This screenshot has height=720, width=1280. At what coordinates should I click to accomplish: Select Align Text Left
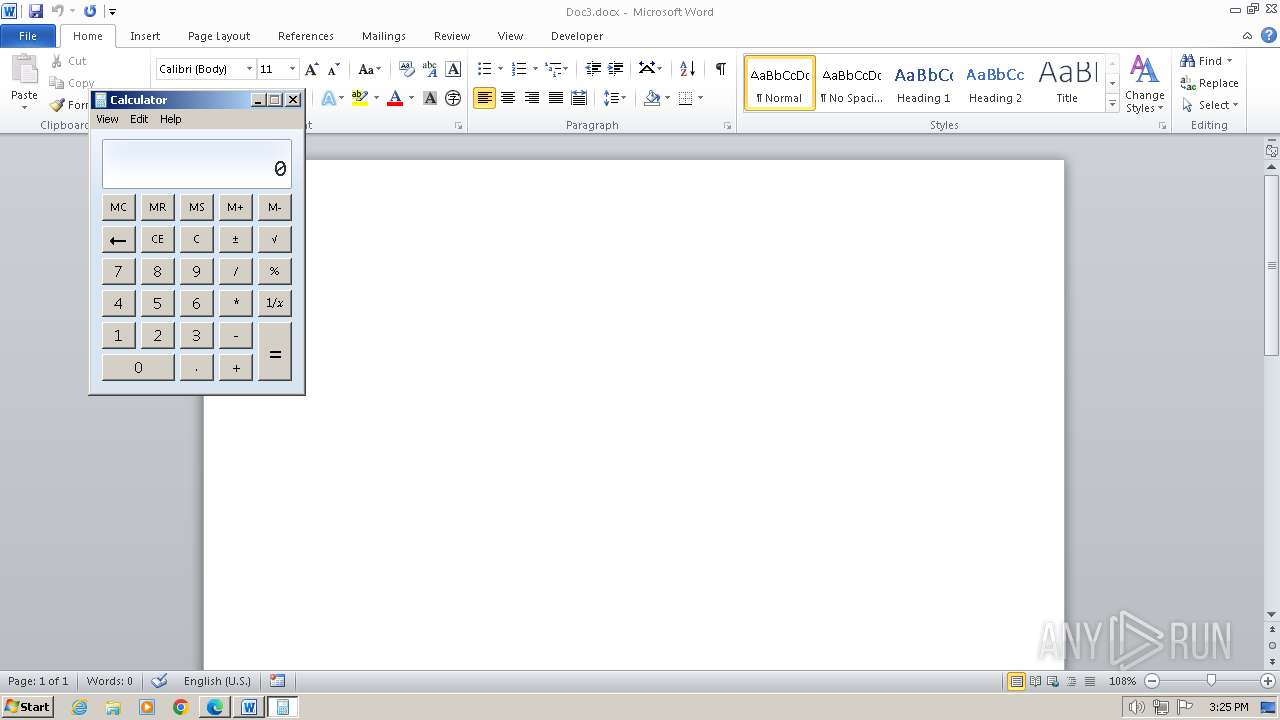[x=484, y=98]
